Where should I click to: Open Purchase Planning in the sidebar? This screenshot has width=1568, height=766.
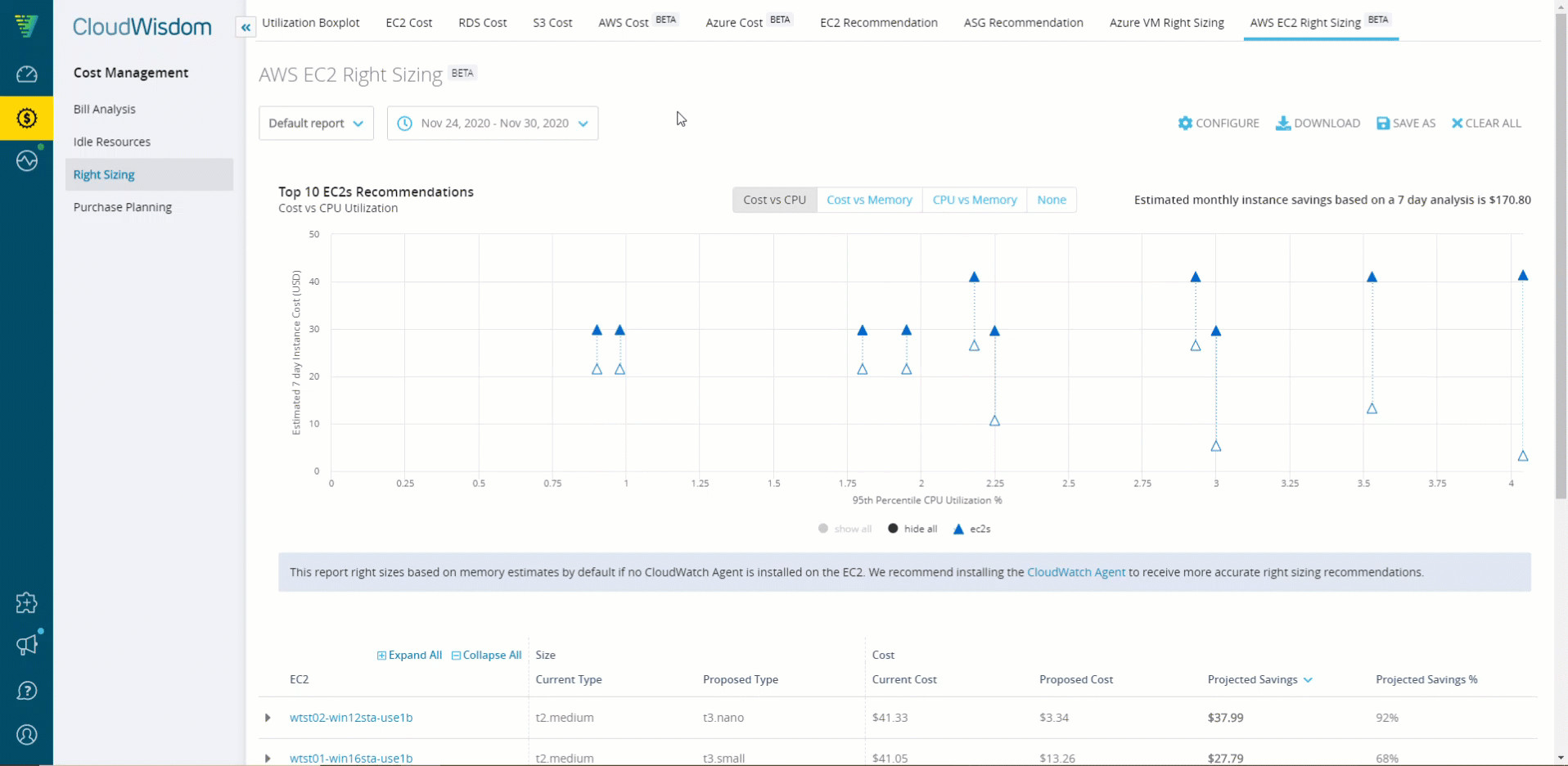coord(123,207)
